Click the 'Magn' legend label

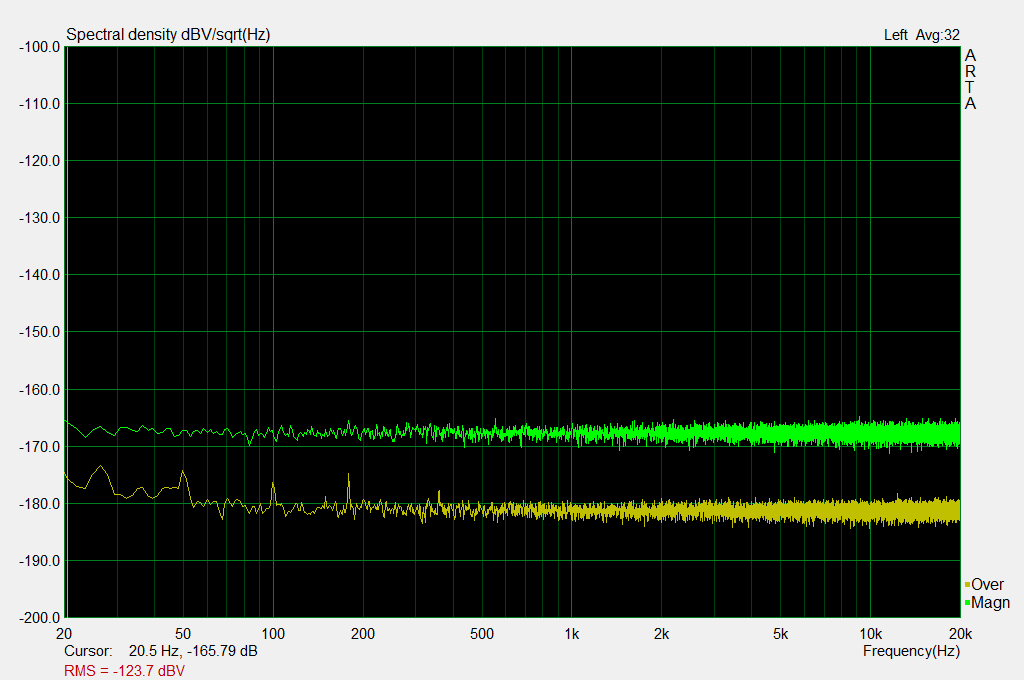point(990,602)
